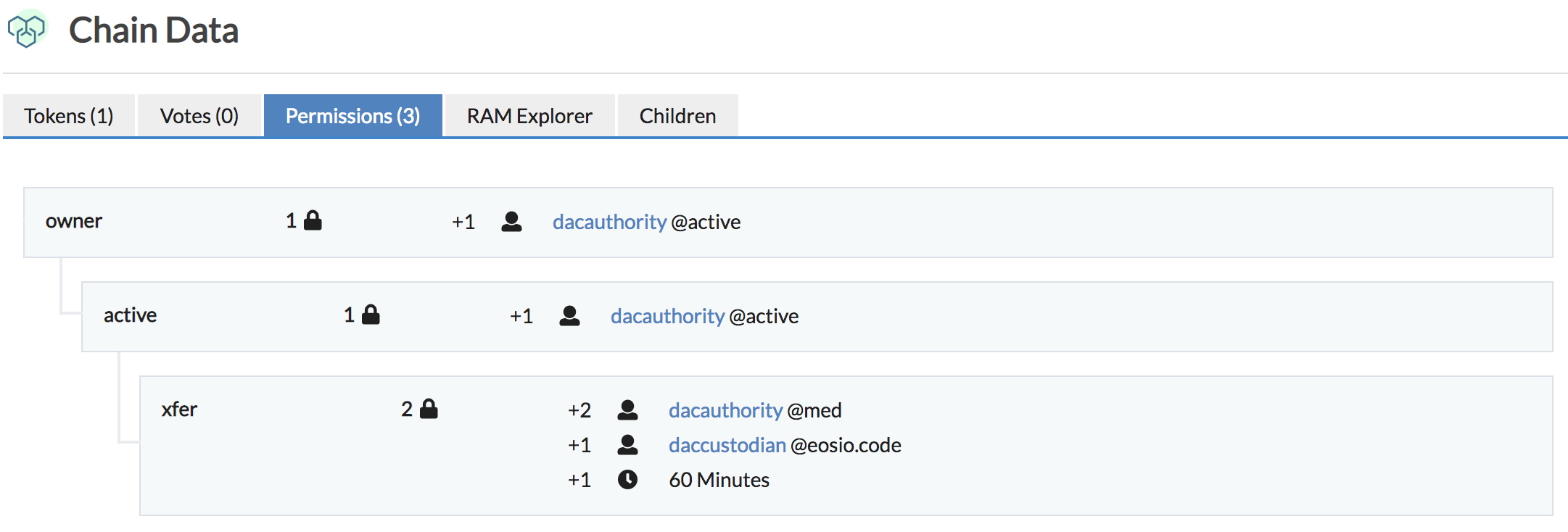Select the owner permission label
This screenshot has width=1568, height=532.
(x=74, y=221)
